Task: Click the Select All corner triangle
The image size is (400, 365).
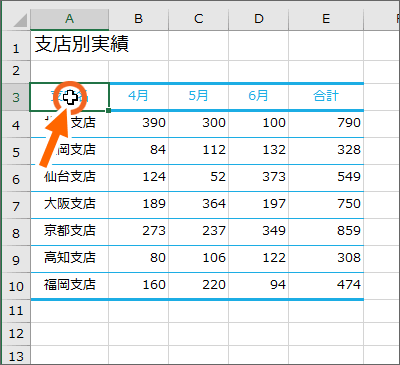Action: 20,21
